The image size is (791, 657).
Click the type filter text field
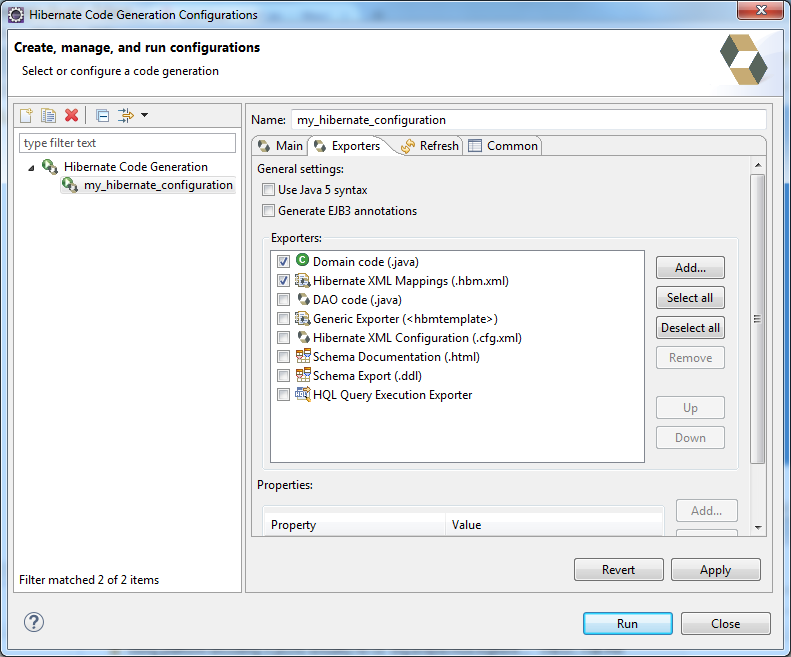click(127, 143)
